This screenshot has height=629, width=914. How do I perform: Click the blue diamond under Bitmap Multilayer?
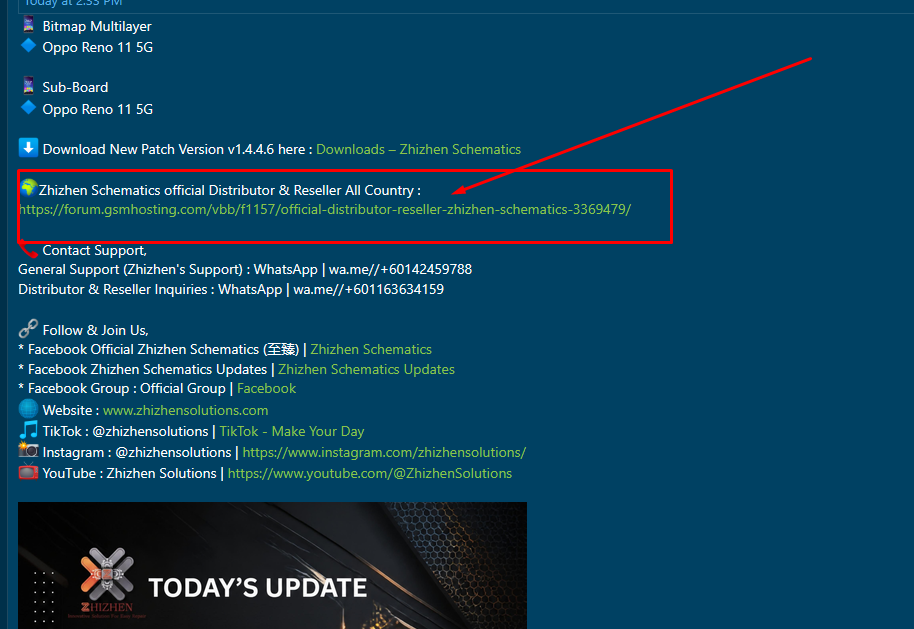28,45
